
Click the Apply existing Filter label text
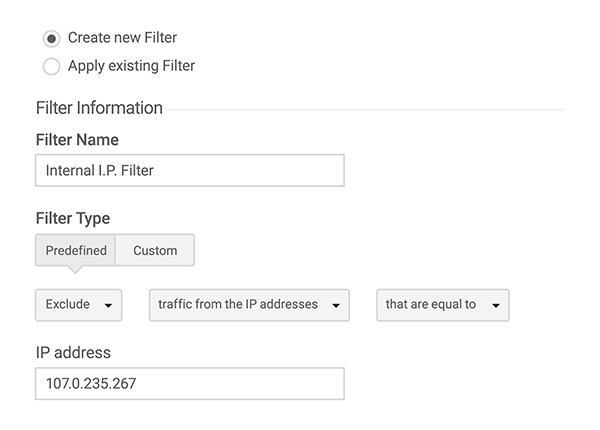pyautogui.click(x=132, y=66)
